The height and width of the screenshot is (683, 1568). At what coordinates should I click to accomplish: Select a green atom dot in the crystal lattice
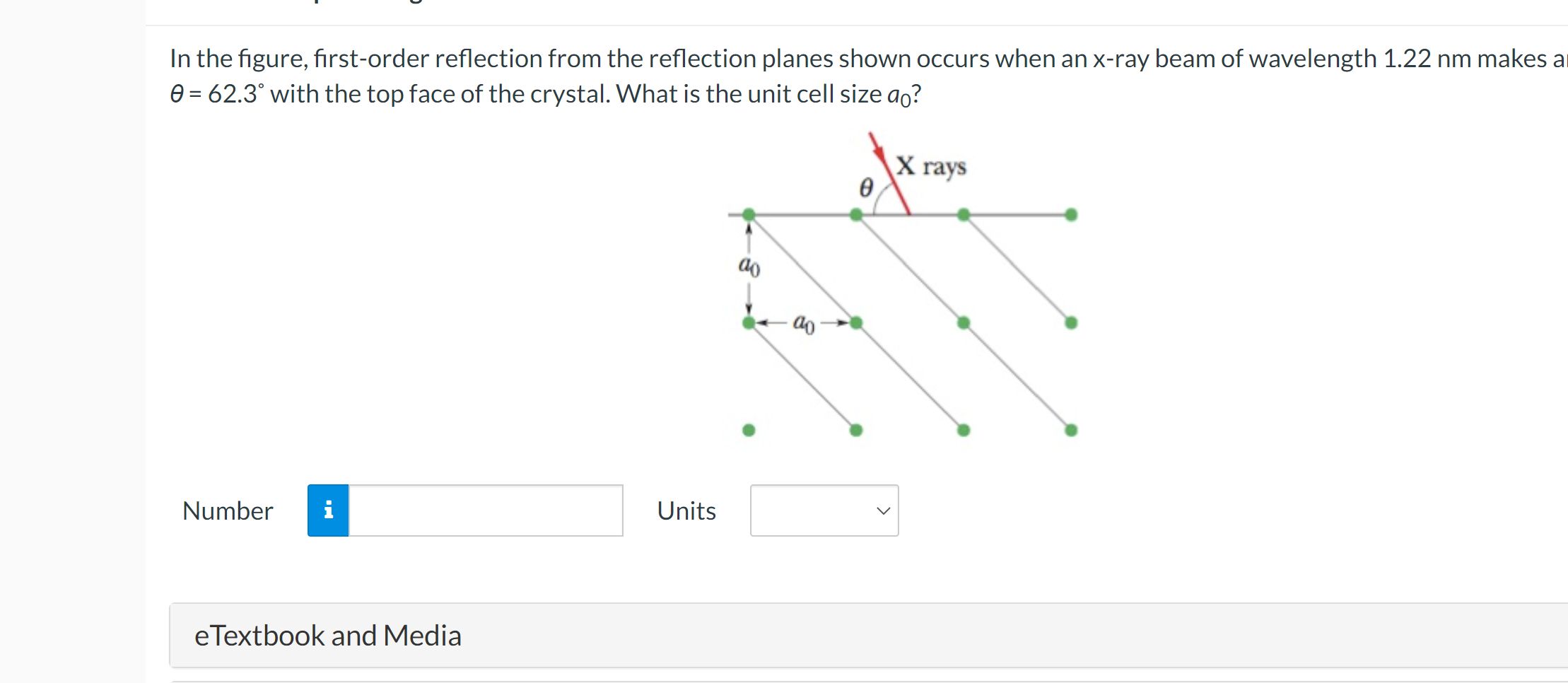(x=963, y=322)
